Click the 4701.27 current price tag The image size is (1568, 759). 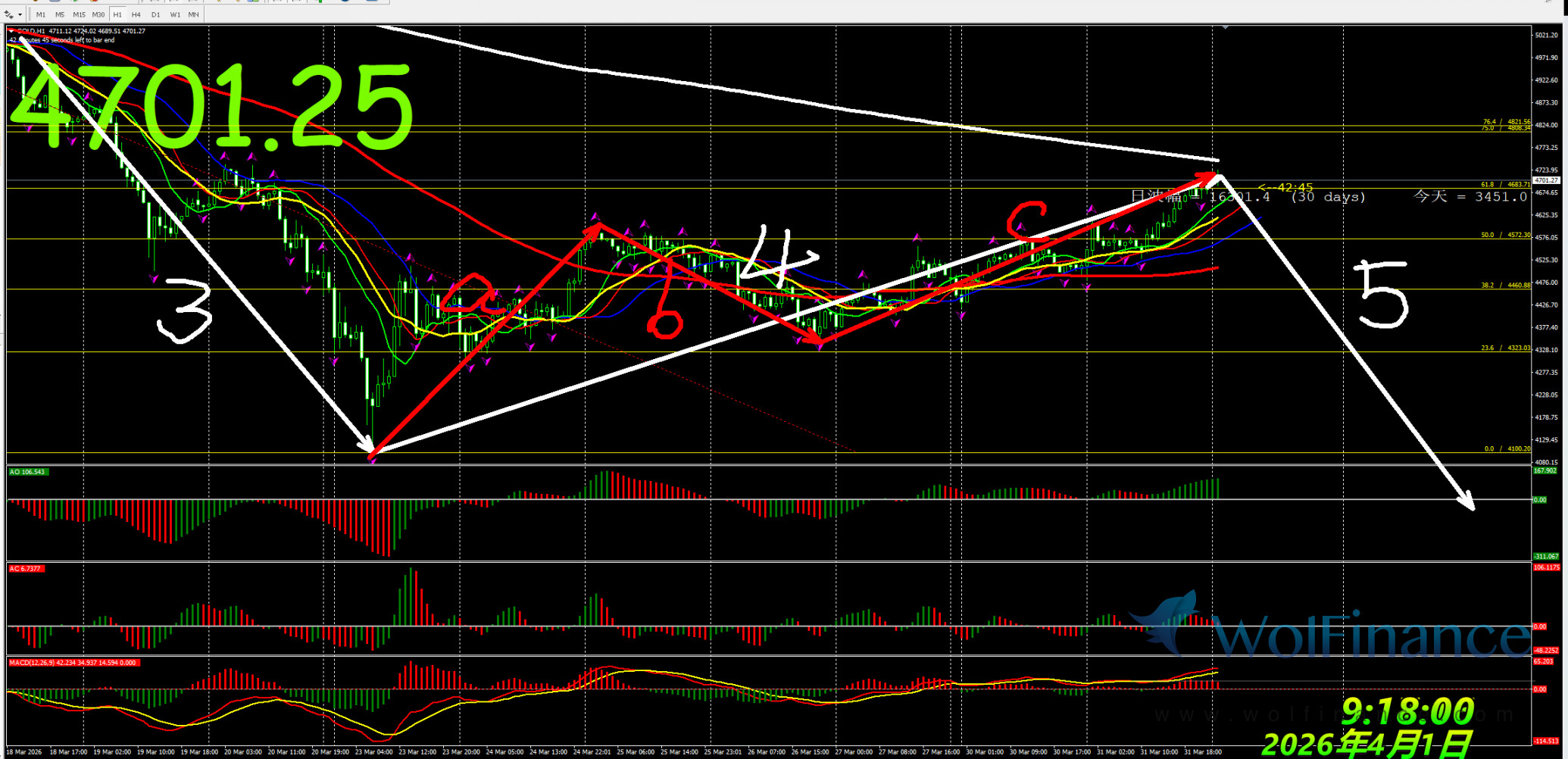tap(1546, 180)
